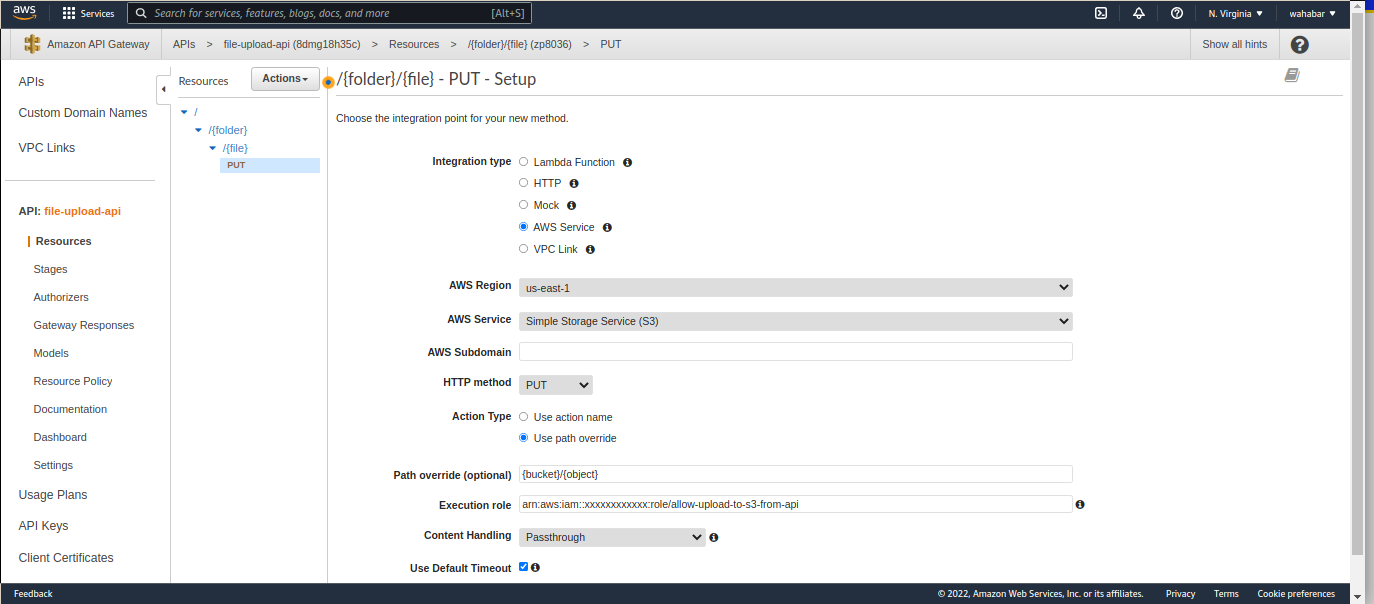Click the Path override input field

click(795, 474)
